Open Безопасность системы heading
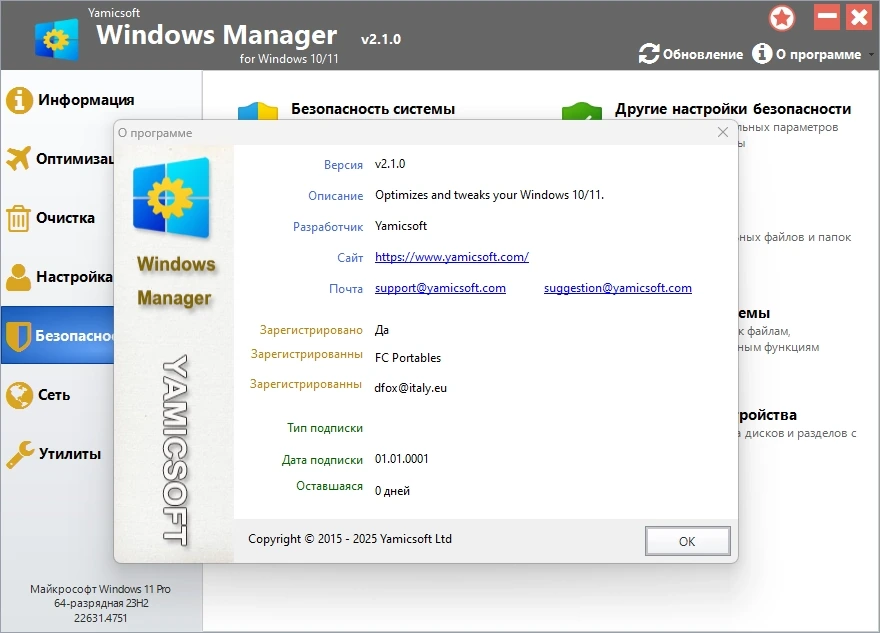This screenshot has width=880, height=633. pos(373,109)
